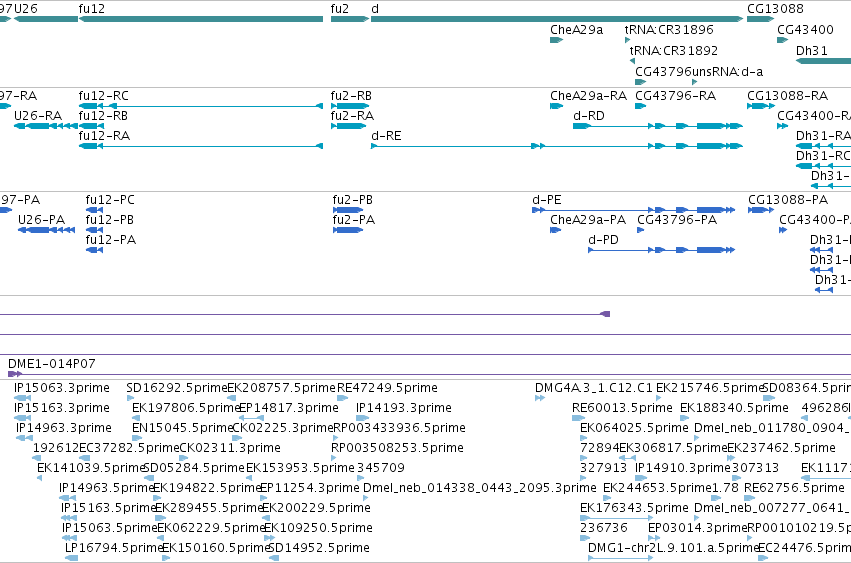851x563 pixels.
Task: Click the fu12-RC transcript label
Action: 104,96
